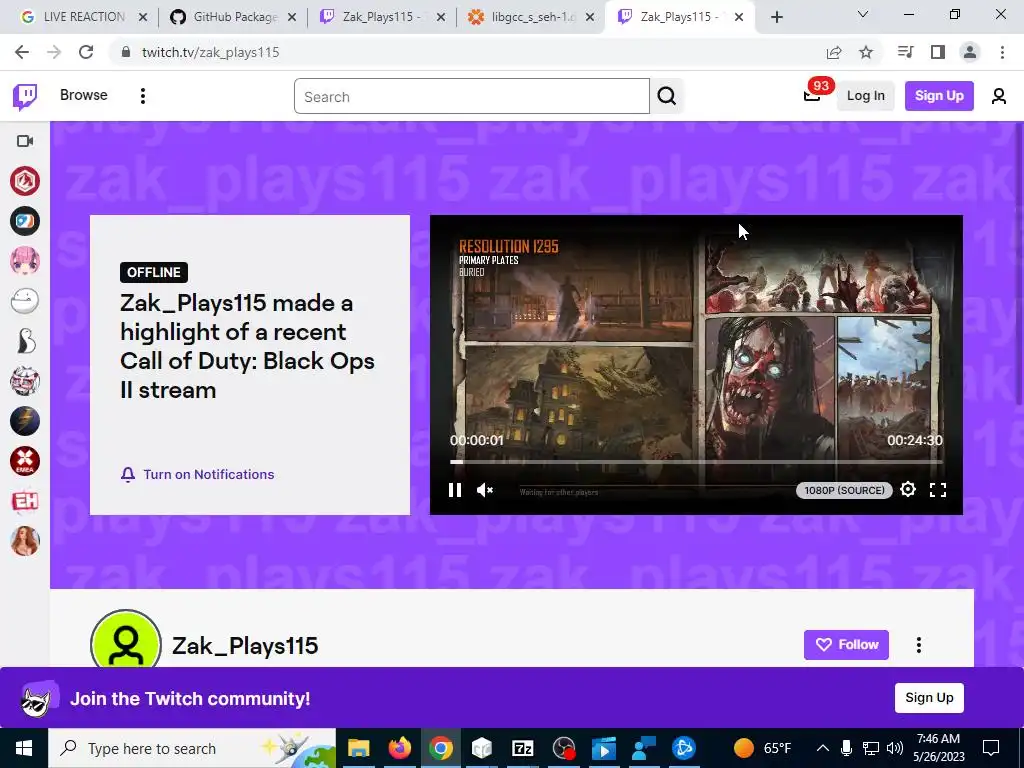Open the three-dot menu next to Browse
This screenshot has width=1024, height=768.
point(142,96)
